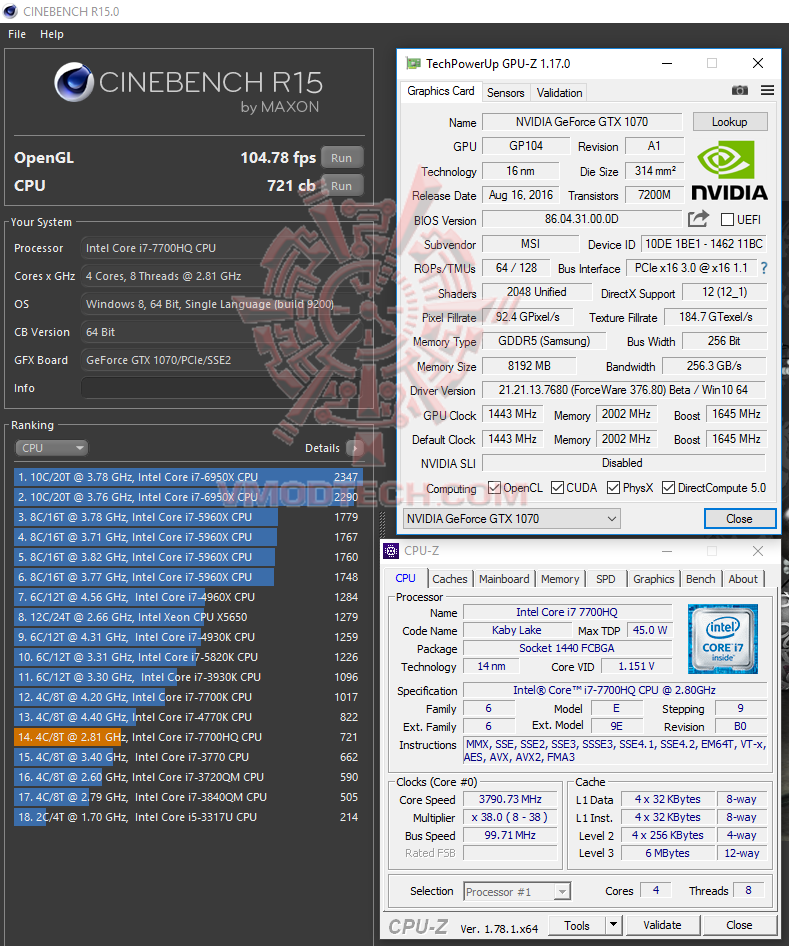Screen dimensions: 789x946
Task: Open the File menu in Cinebench
Action: pyautogui.click(x=17, y=34)
